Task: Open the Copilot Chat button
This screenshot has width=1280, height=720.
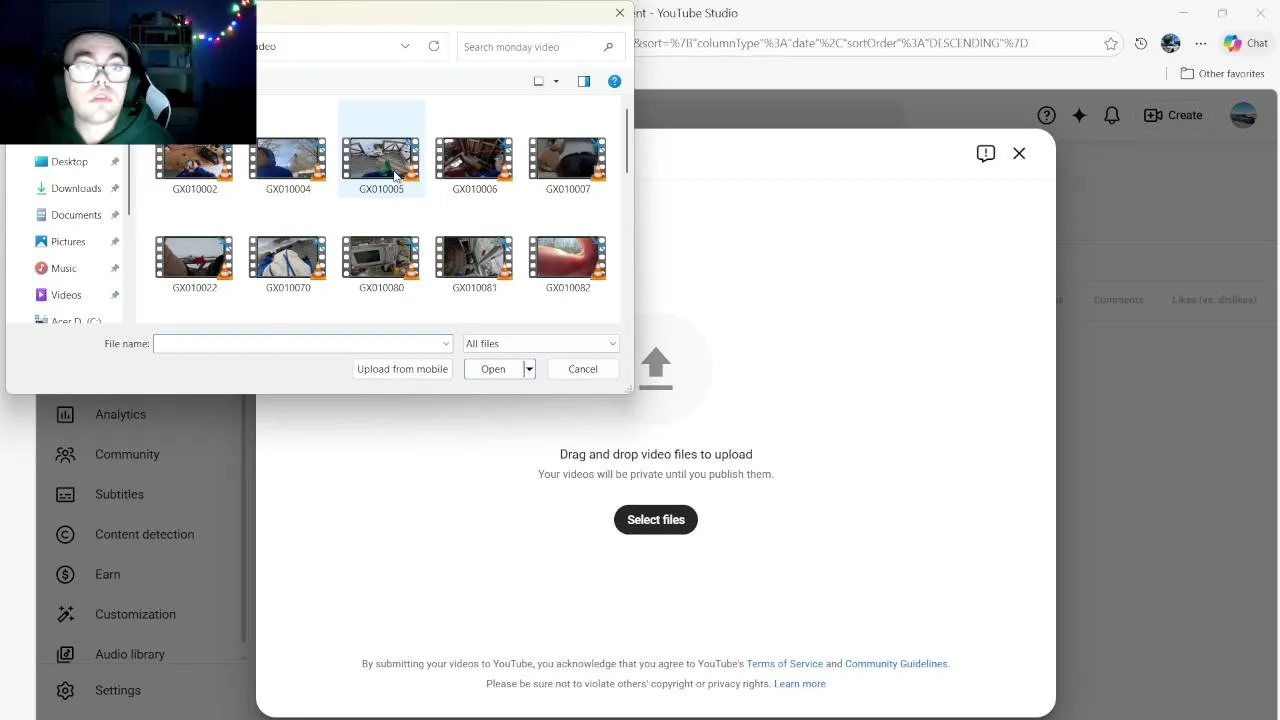Action: pos(1246,43)
